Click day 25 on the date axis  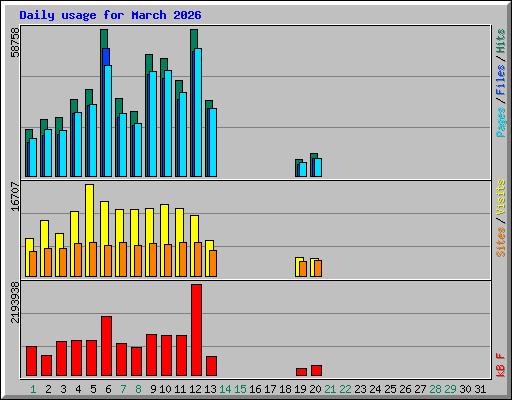pyautogui.click(x=390, y=389)
